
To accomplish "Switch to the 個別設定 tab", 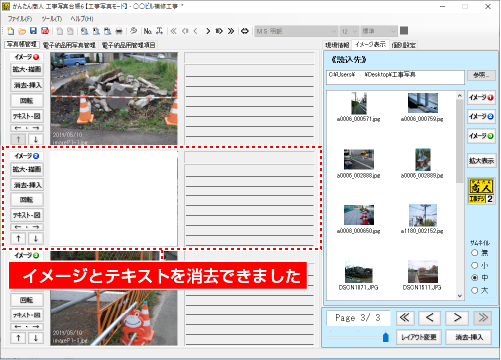I will tap(404, 45).
